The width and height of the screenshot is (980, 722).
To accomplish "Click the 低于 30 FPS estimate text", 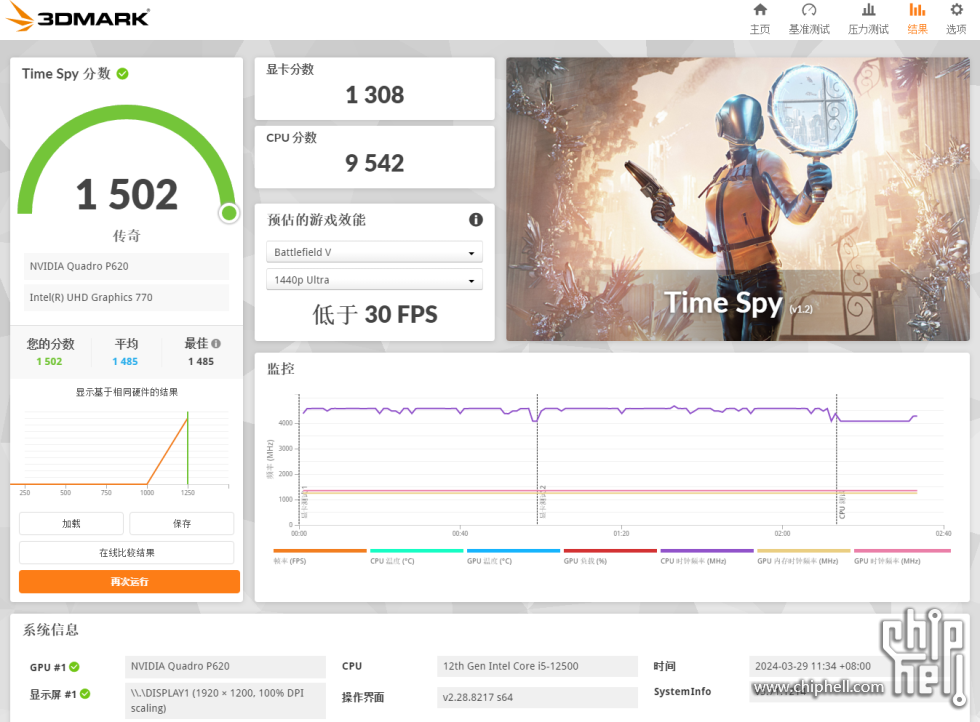I will (374, 314).
